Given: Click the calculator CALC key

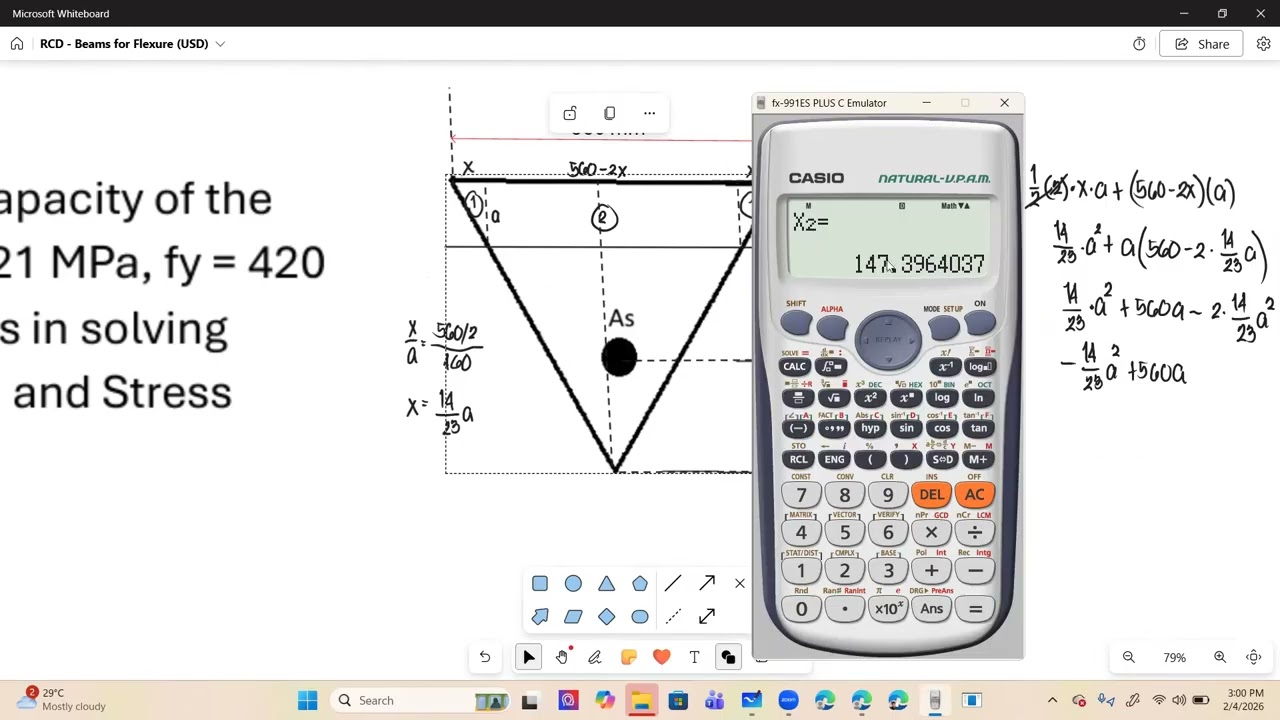Looking at the screenshot, I should (x=794, y=366).
